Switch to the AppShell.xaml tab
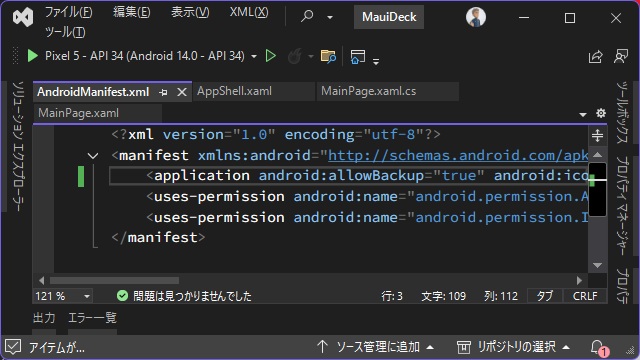The height and width of the screenshot is (360, 640). pyautogui.click(x=254, y=91)
